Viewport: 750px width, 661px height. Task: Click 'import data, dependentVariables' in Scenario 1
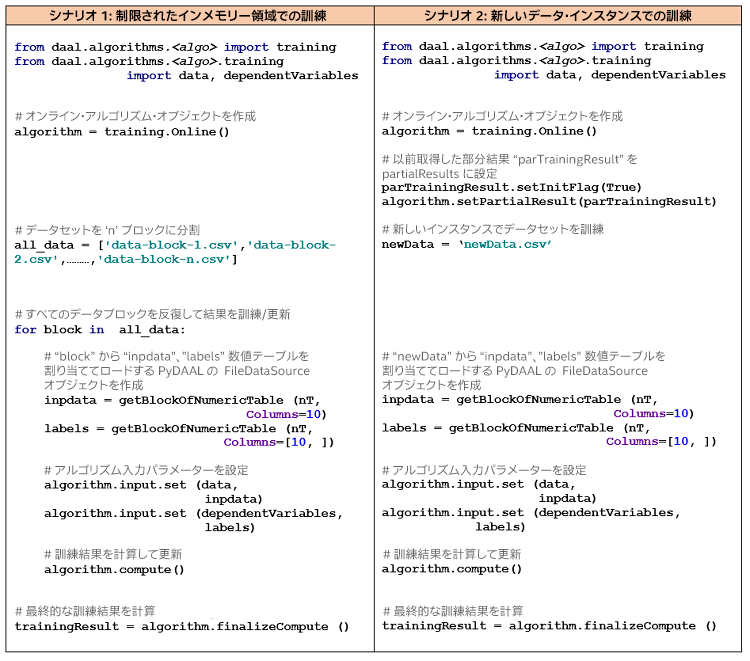coord(242,75)
